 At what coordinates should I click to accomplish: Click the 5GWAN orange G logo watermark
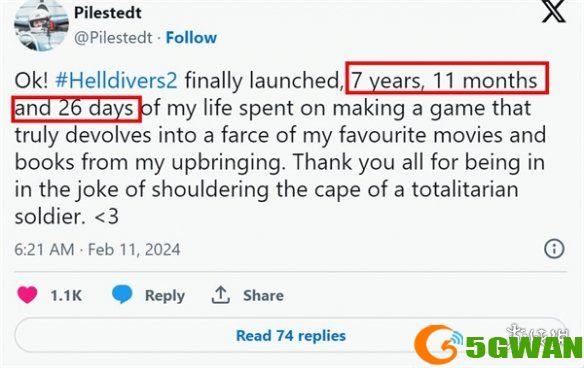(x=439, y=344)
